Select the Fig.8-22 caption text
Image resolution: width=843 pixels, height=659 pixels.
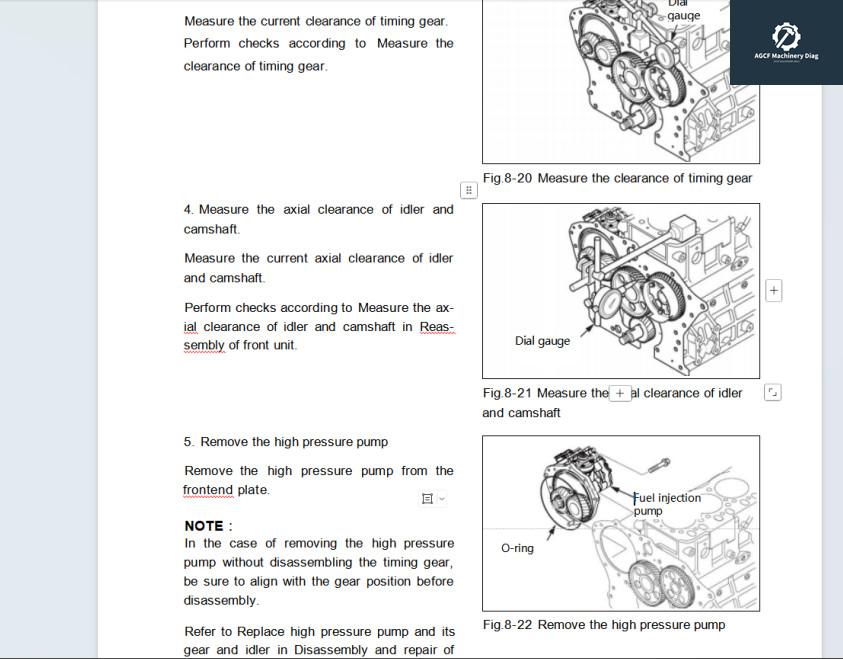(603, 624)
